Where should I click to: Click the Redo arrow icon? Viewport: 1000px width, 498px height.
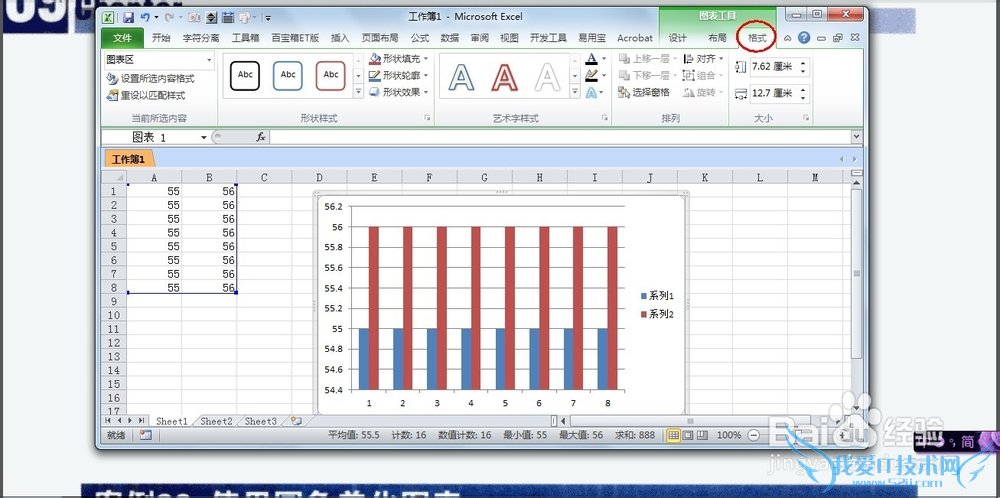pos(170,18)
